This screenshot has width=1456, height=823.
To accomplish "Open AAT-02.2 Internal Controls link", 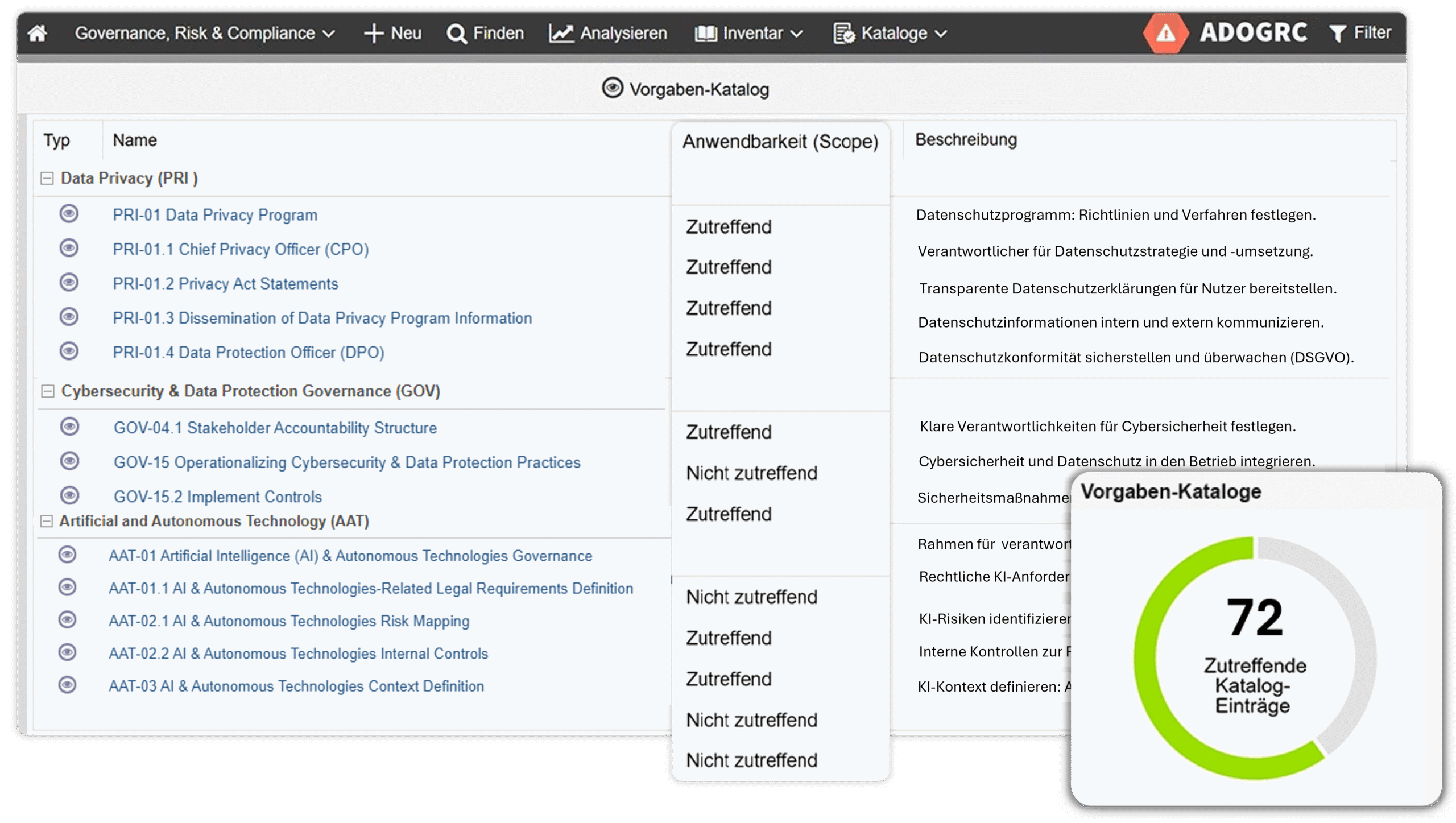I will pos(298,654).
